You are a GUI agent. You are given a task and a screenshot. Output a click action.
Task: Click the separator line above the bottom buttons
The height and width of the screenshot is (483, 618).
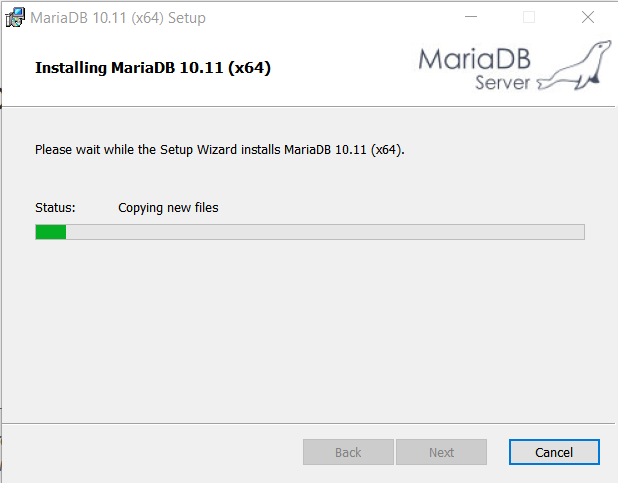(x=308, y=421)
